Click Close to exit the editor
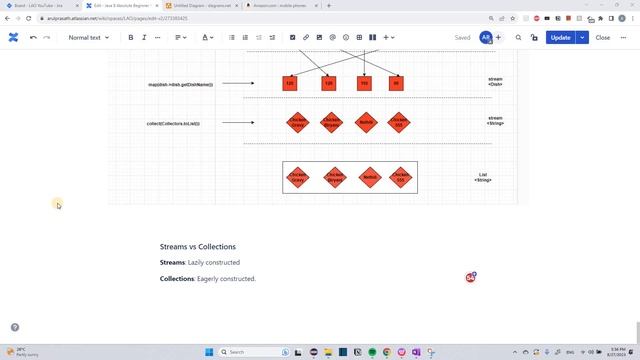640x360 pixels. tap(602, 38)
